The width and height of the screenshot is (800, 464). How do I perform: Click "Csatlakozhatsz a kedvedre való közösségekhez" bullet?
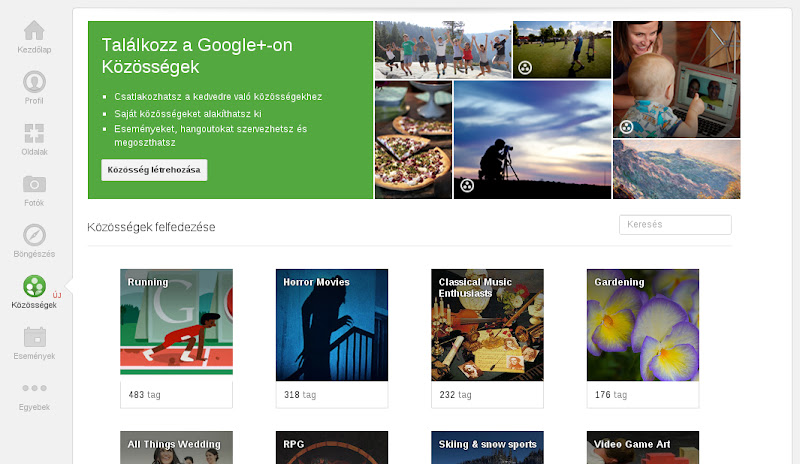click(x=218, y=96)
